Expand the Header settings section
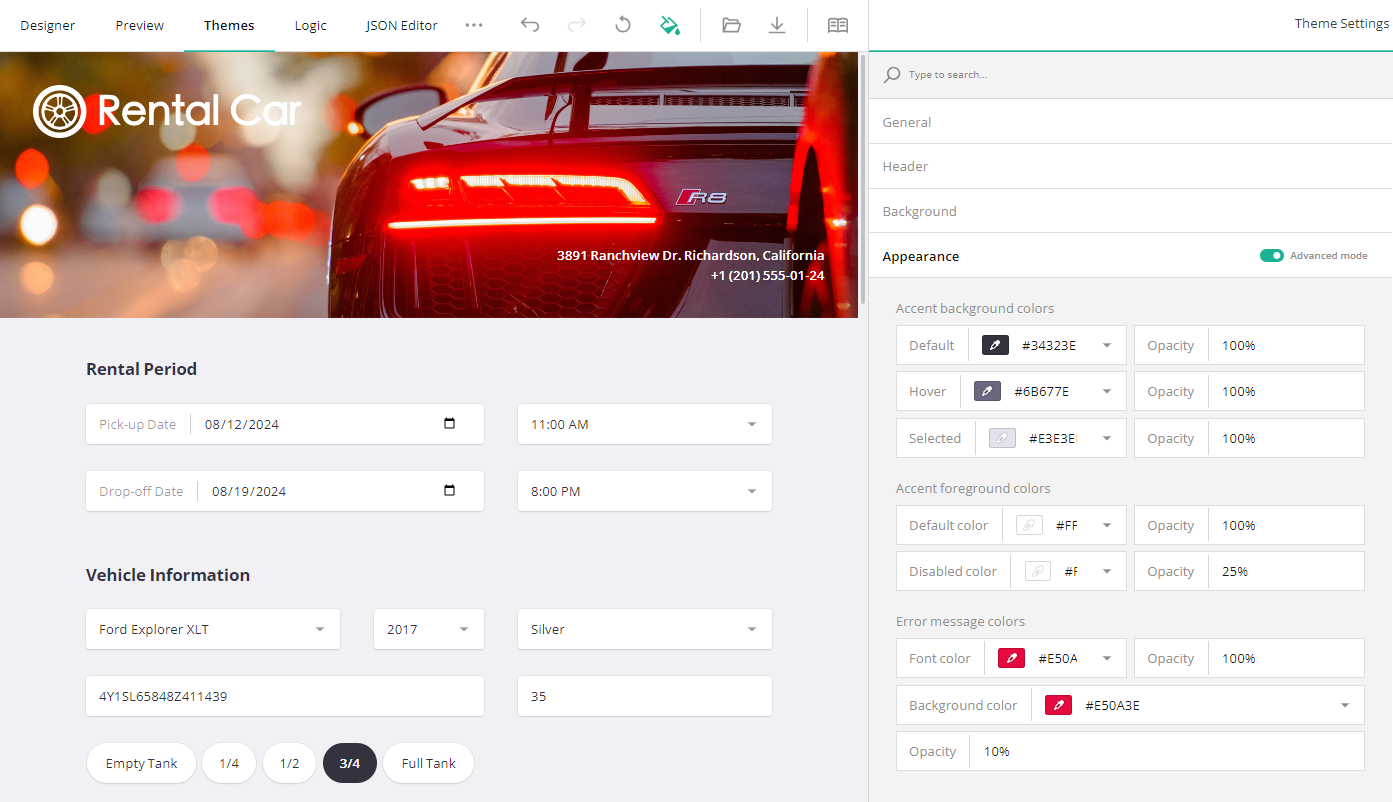Viewport: 1393px width, 802px height. (905, 166)
